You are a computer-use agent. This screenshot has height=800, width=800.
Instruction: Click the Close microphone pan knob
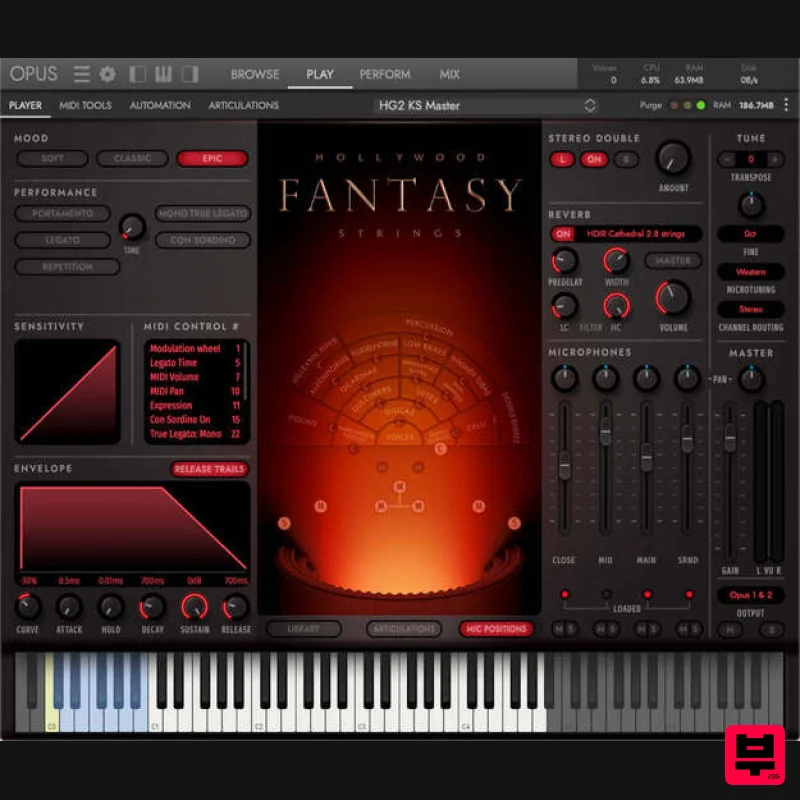[x=564, y=378]
